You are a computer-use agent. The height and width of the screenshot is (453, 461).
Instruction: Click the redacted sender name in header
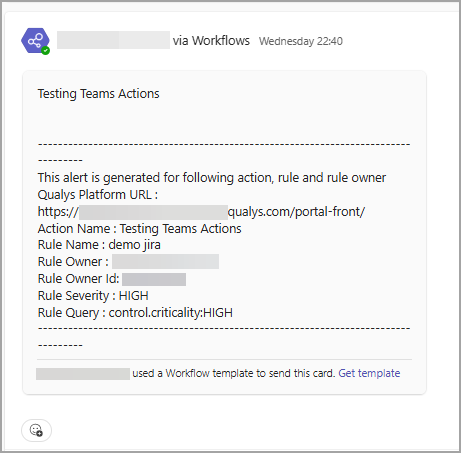point(113,40)
